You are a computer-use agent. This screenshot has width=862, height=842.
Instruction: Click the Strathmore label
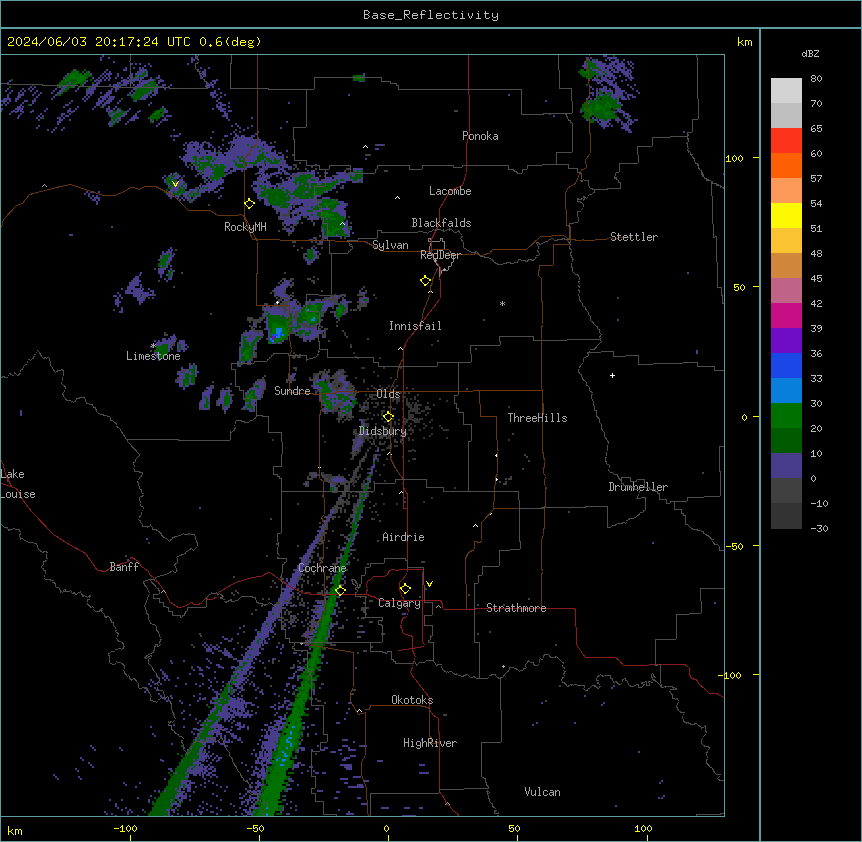[516, 608]
